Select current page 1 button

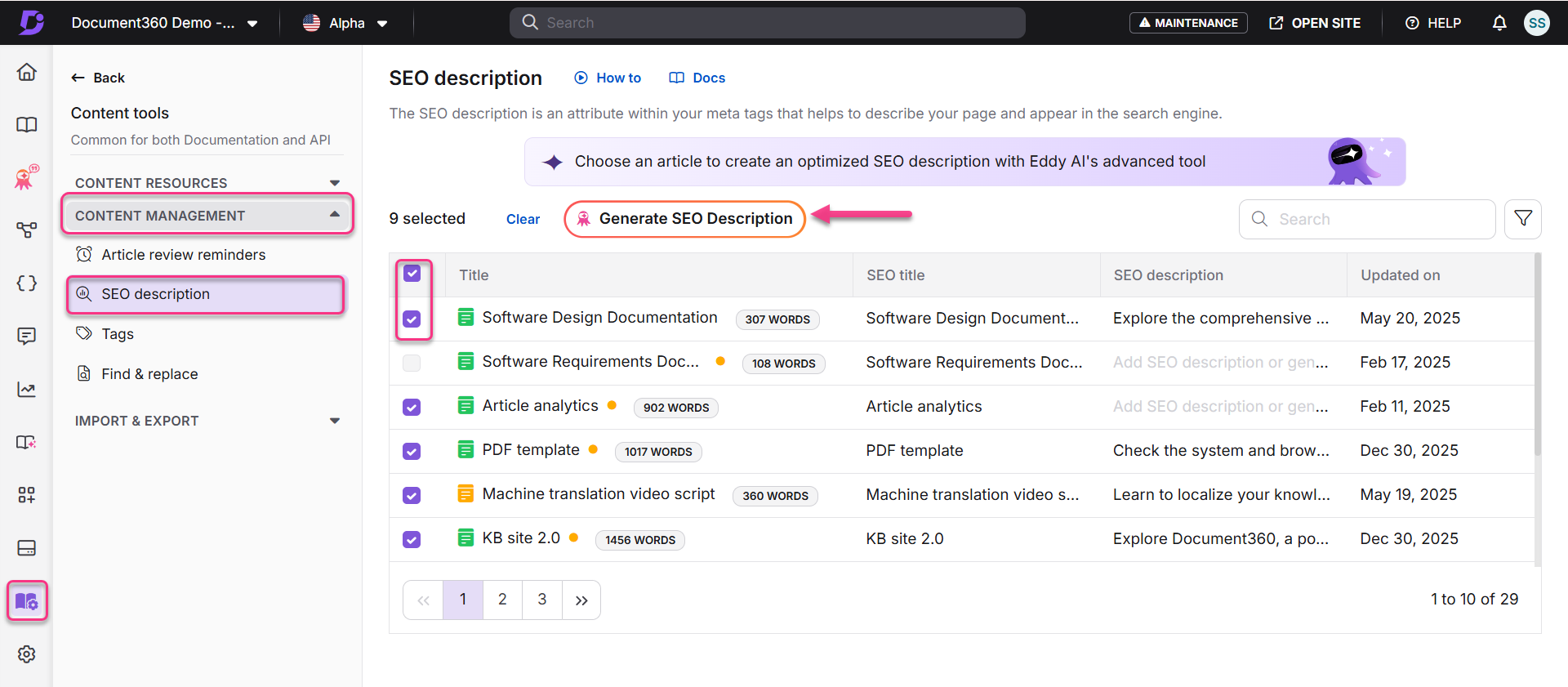click(463, 600)
